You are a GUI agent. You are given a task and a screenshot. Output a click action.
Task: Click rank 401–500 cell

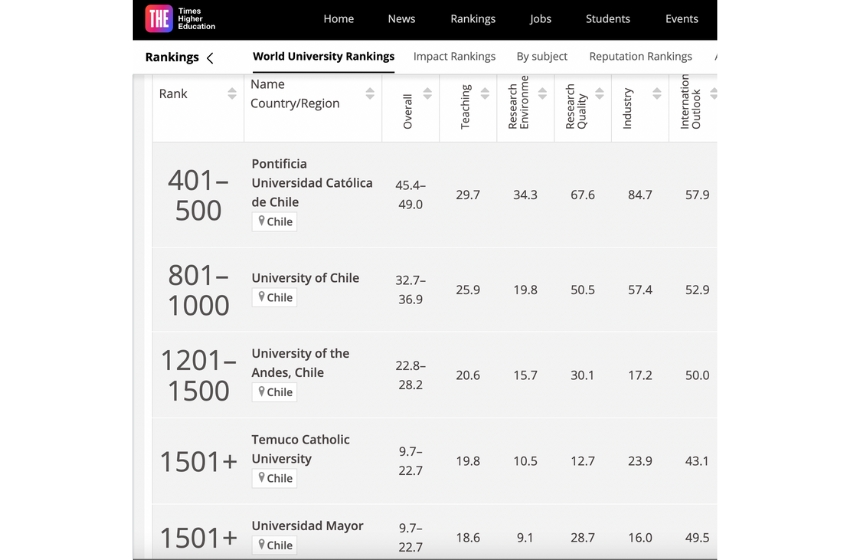pyautogui.click(x=198, y=195)
